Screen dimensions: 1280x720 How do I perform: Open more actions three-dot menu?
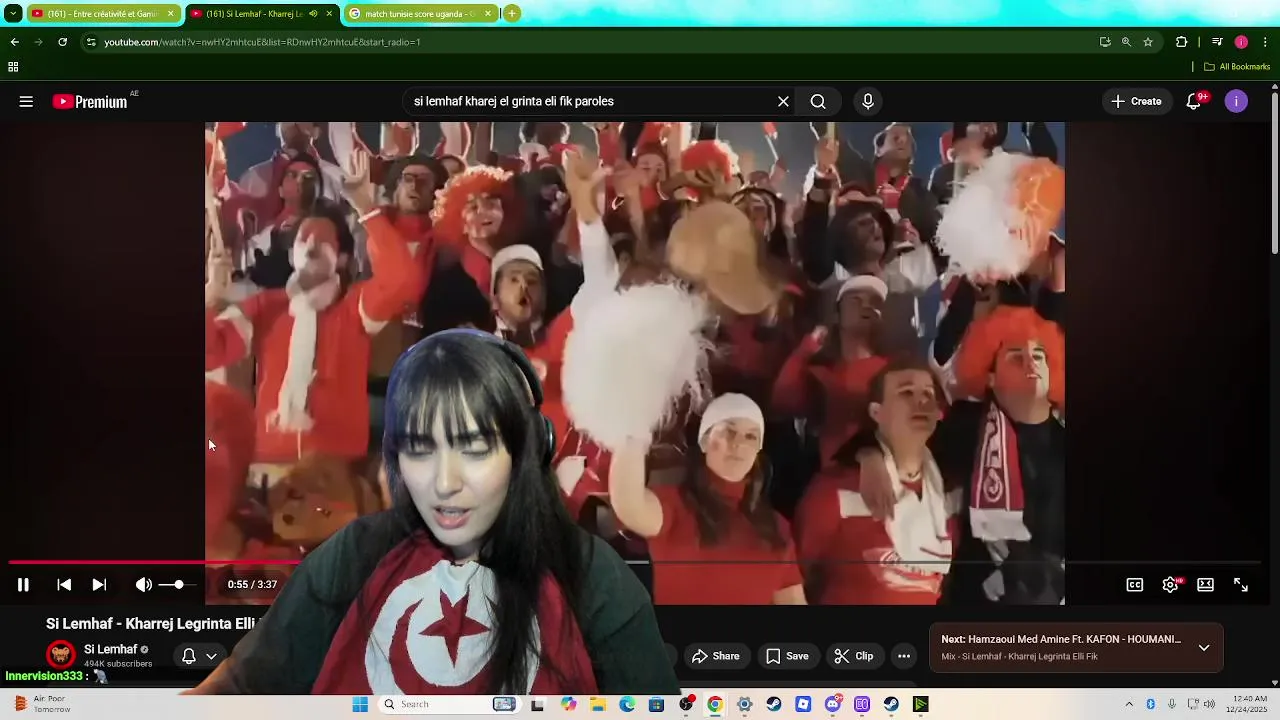click(x=904, y=656)
